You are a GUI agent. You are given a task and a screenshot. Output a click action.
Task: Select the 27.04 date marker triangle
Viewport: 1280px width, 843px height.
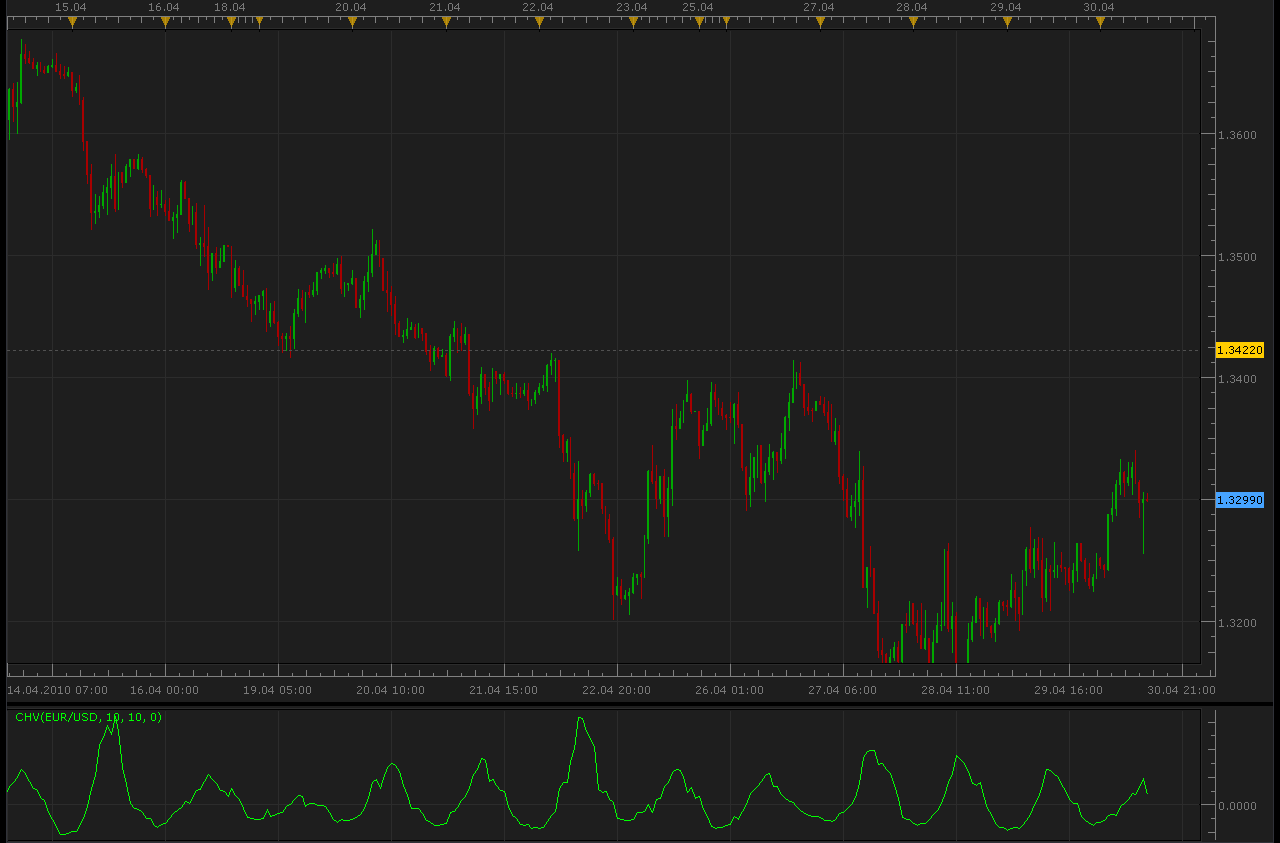coord(820,21)
